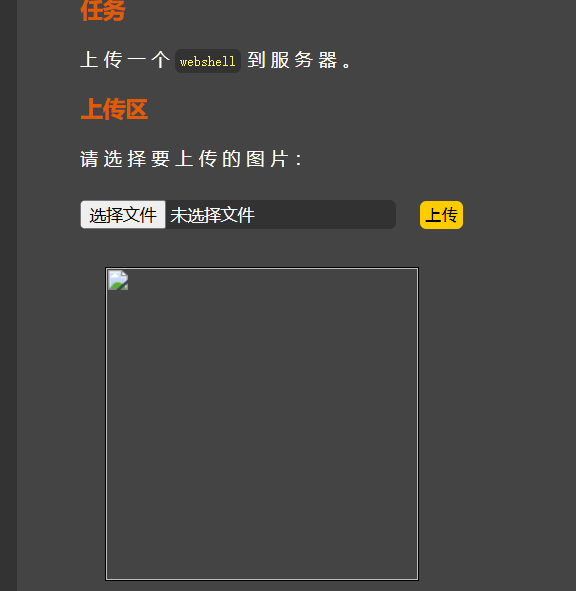Click the 上传一个 text before webshell
Screen dimensions: 576x591
pyautogui.click(x=125, y=60)
